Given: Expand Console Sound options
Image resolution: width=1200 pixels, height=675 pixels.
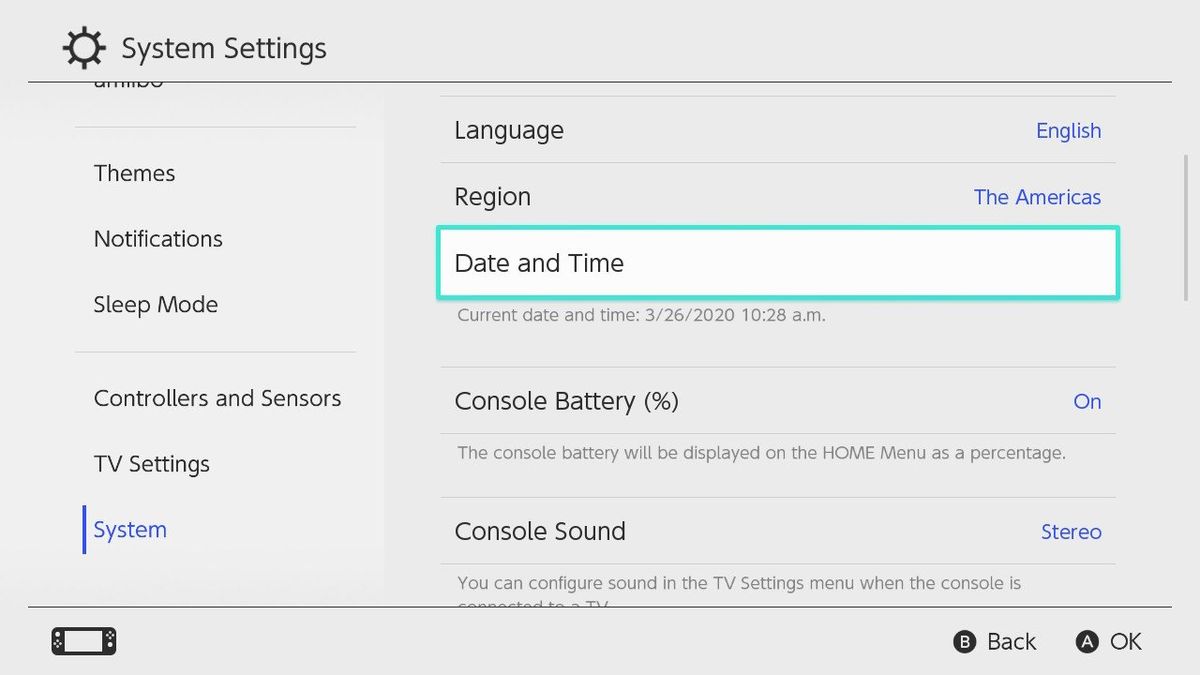Looking at the screenshot, I should coord(778,531).
